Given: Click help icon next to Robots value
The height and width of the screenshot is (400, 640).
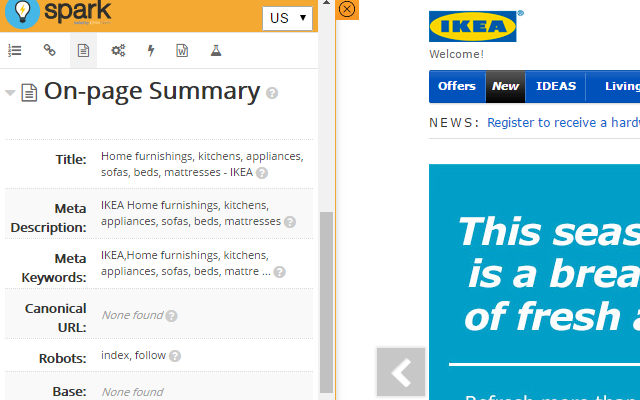Looking at the screenshot, I should (175, 355).
